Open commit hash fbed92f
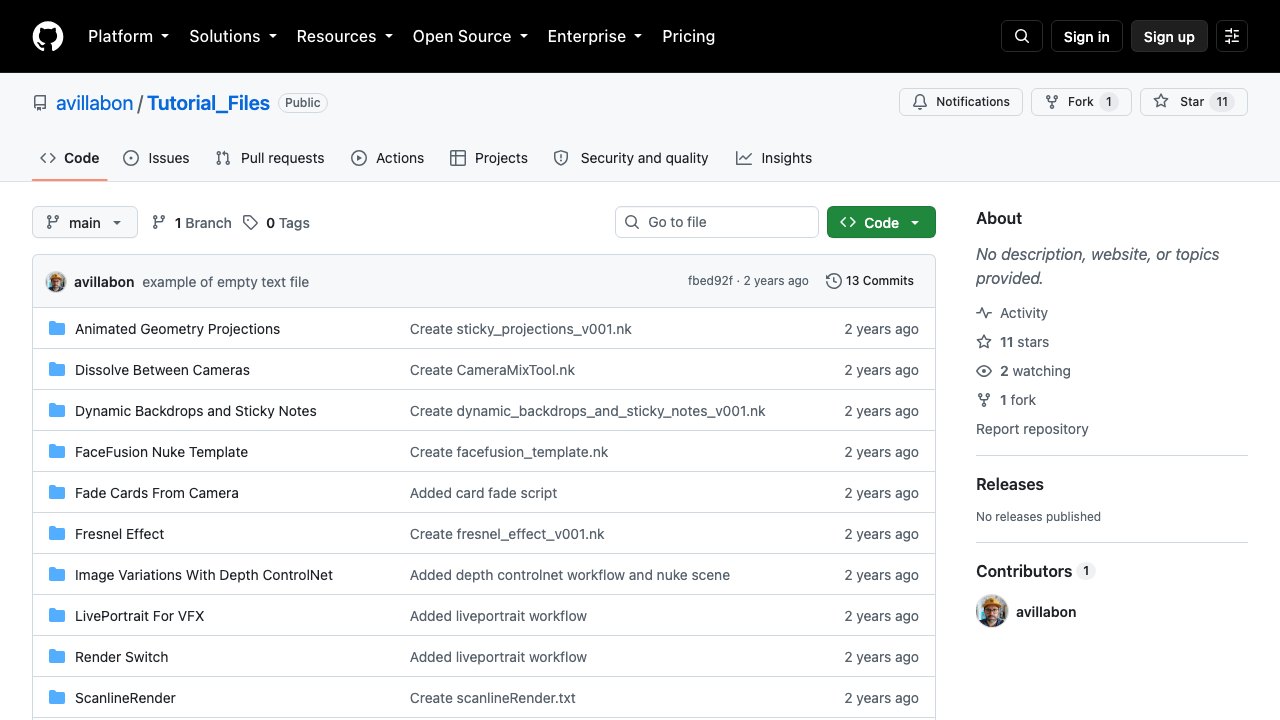 tap(710, 281)
